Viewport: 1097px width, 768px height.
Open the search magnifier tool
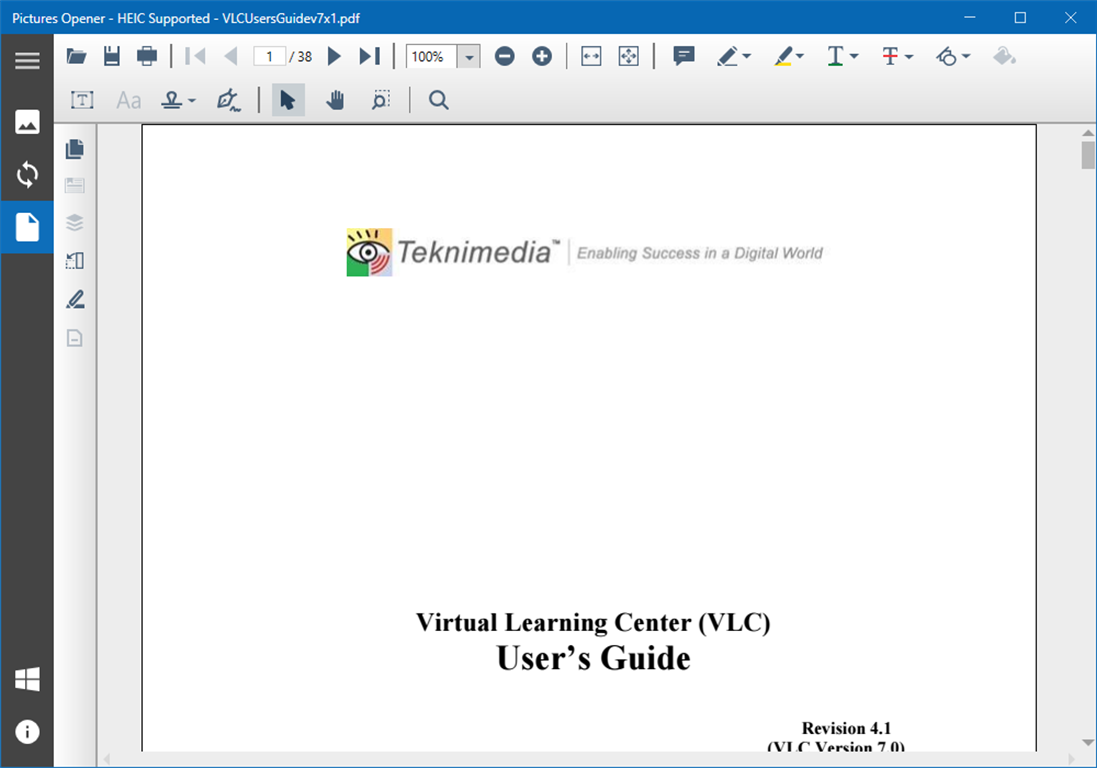439,100
